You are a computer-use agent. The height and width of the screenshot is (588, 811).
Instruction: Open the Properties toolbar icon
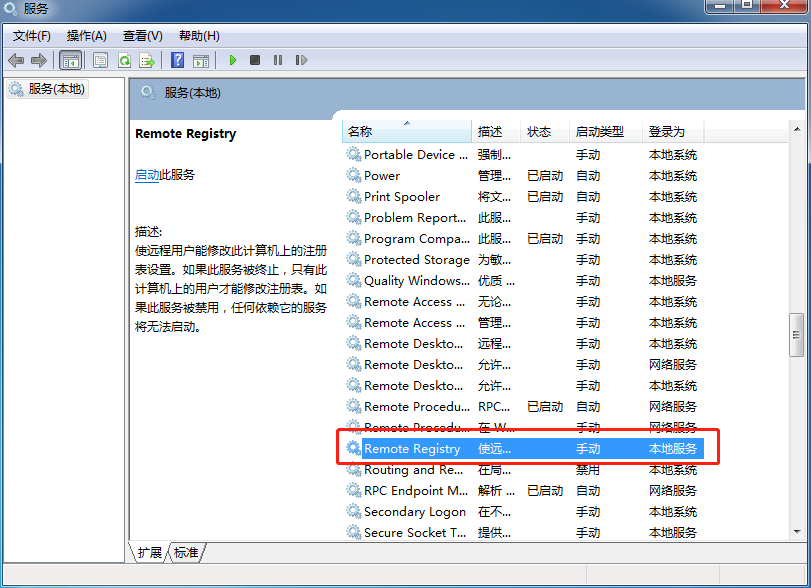coord(100,61)
